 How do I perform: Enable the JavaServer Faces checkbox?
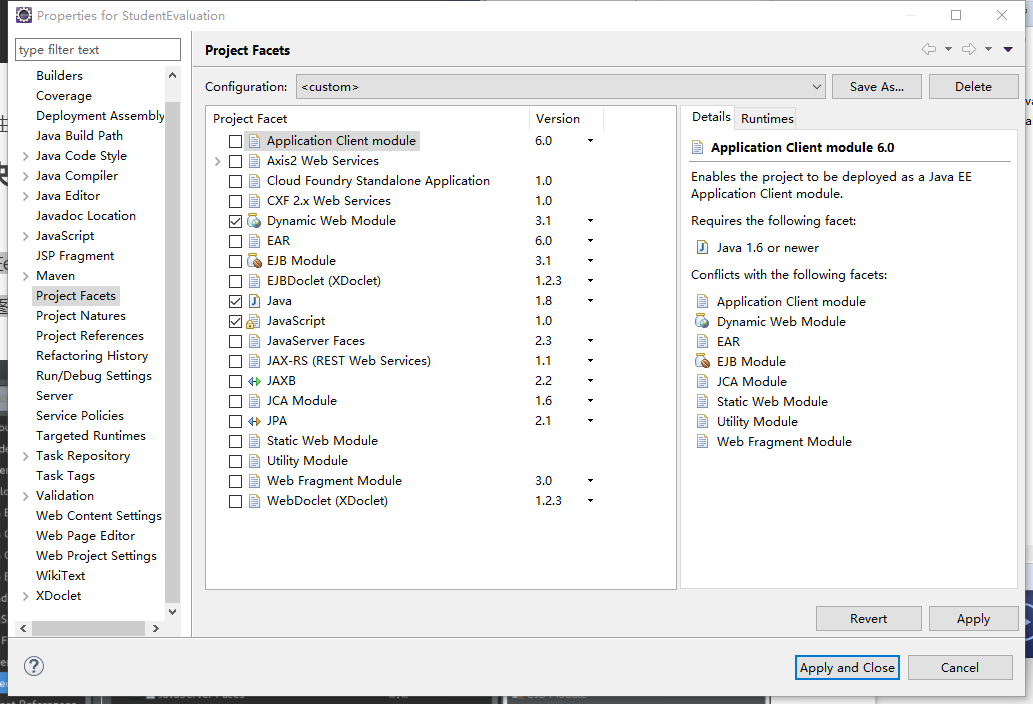tap(235, 341)
